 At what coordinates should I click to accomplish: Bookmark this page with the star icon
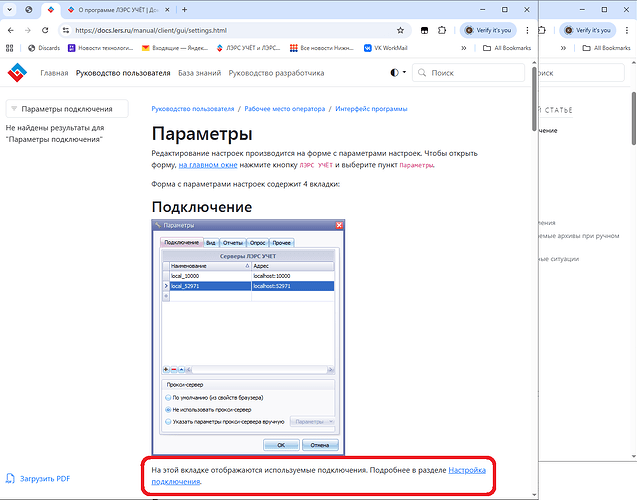[x=400, y=30]
